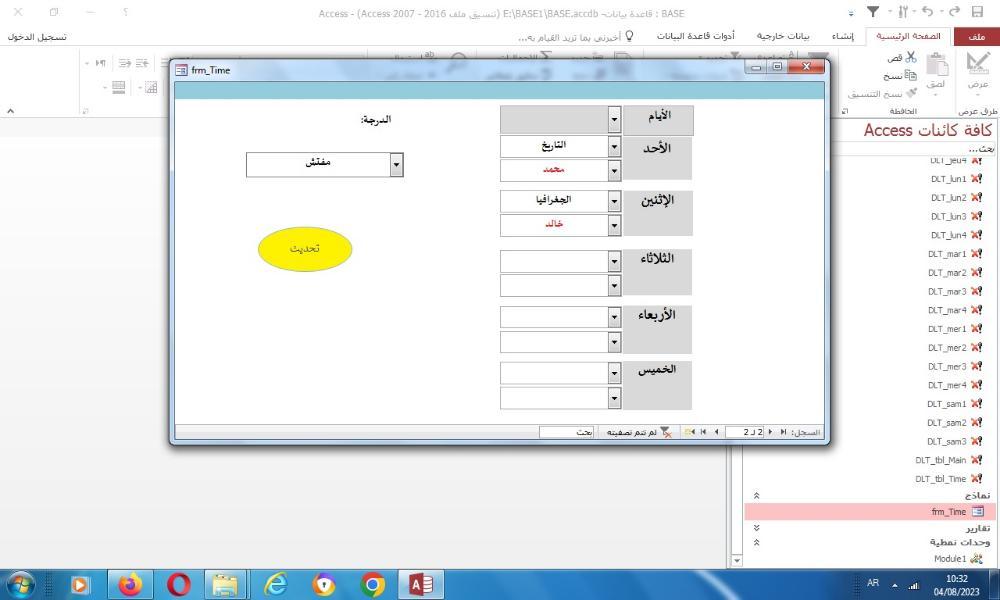Click the Save icon in quick access toolbar

pyautogui.click(x=977, y=11)
